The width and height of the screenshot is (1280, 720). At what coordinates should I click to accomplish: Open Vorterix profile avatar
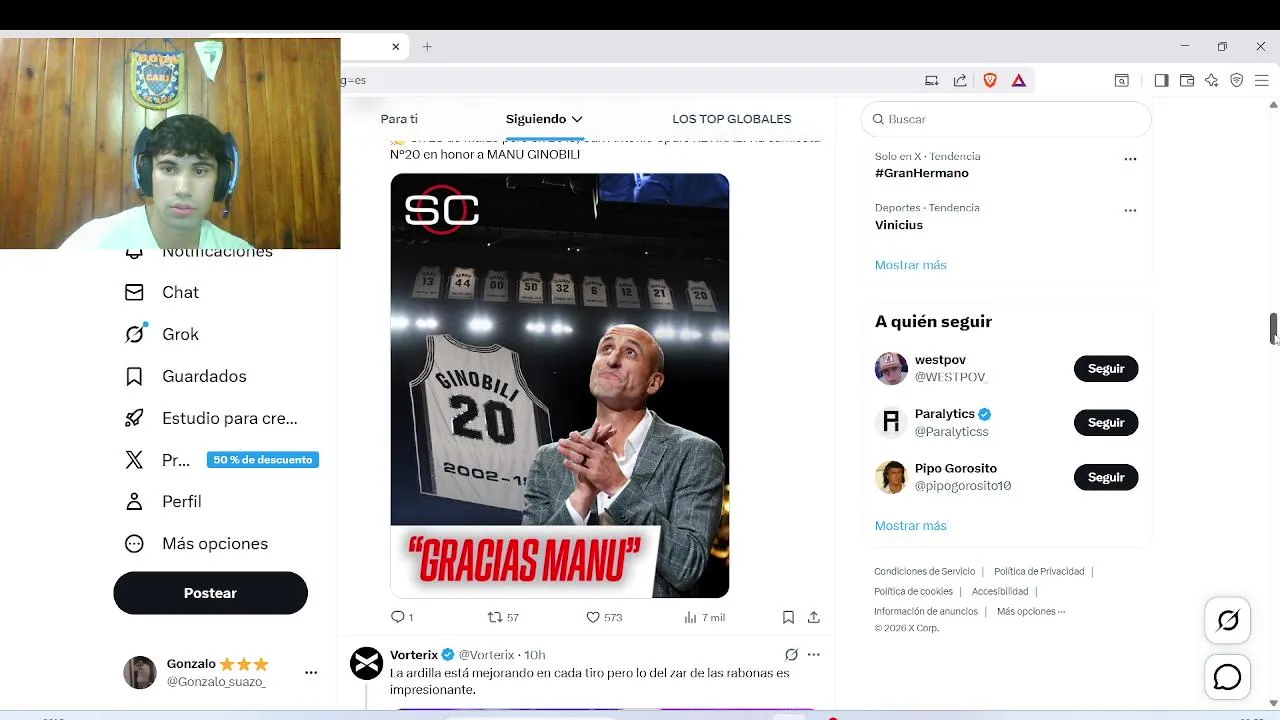pos(367,664)
